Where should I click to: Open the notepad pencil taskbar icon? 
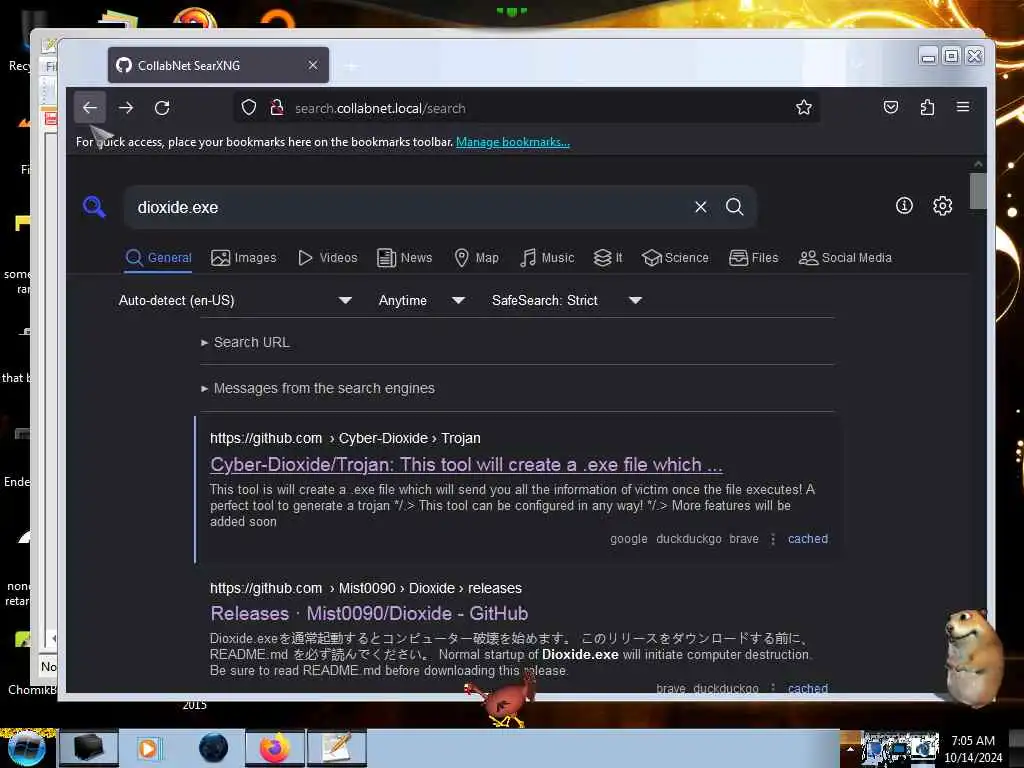point(337,748)
